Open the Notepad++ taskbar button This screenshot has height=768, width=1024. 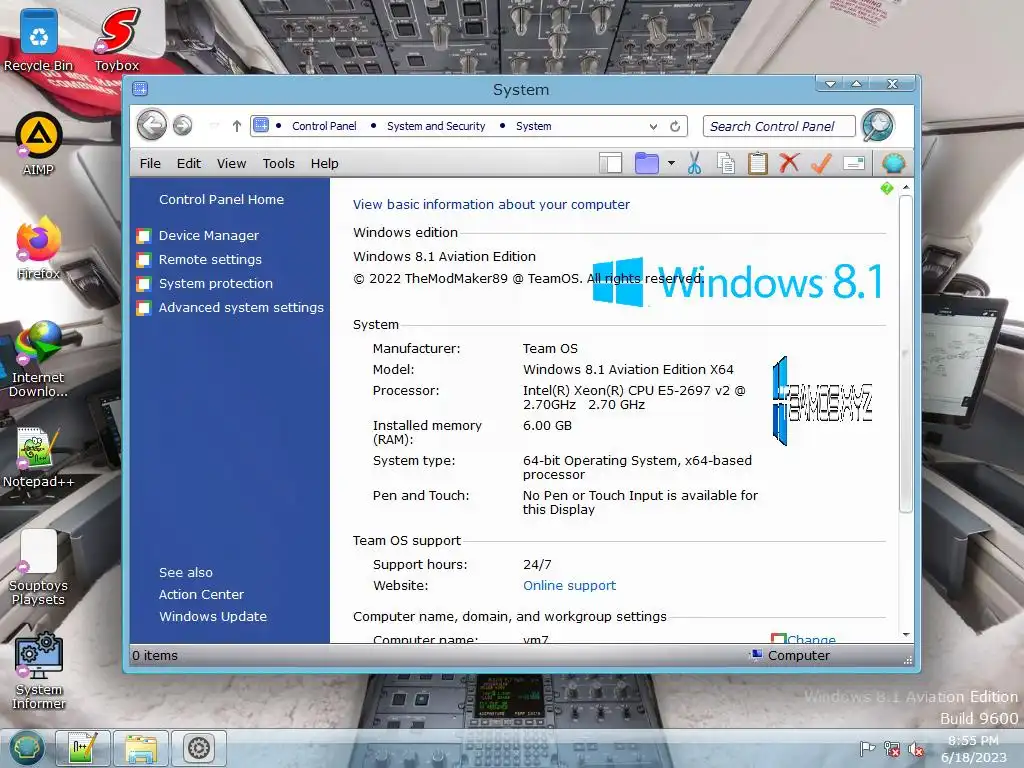82,748
